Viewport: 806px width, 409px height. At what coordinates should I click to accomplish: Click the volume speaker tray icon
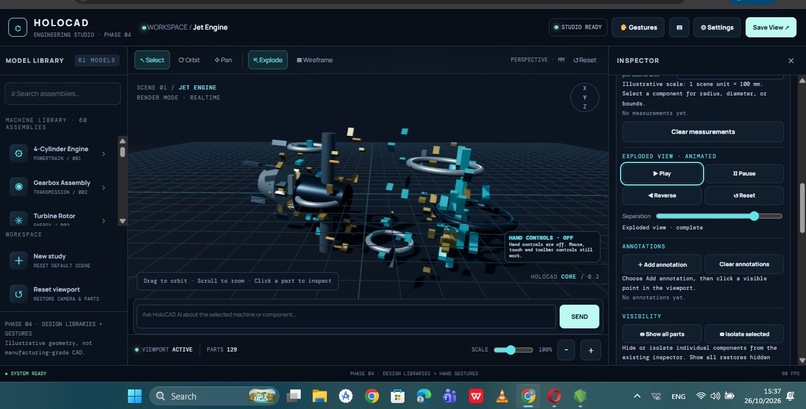click(715, 396)
